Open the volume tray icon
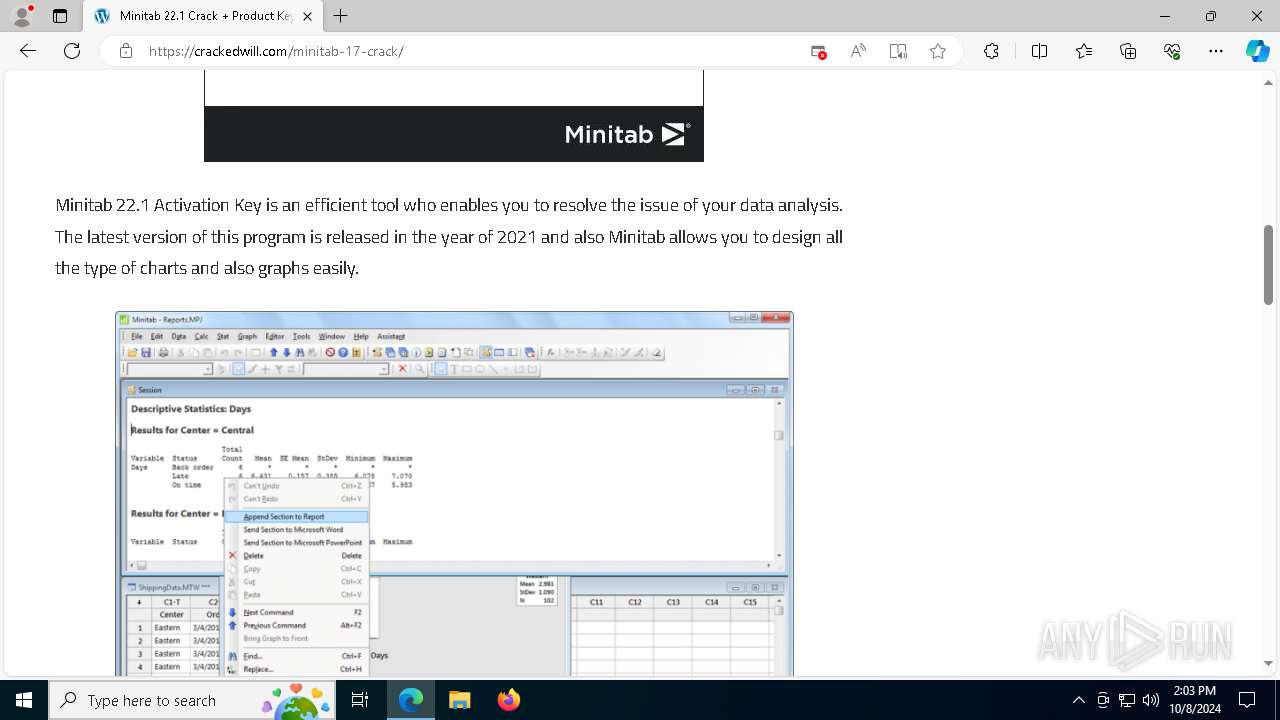Viewport: 1280px width, 720px height. click(x=1150, y=700)
